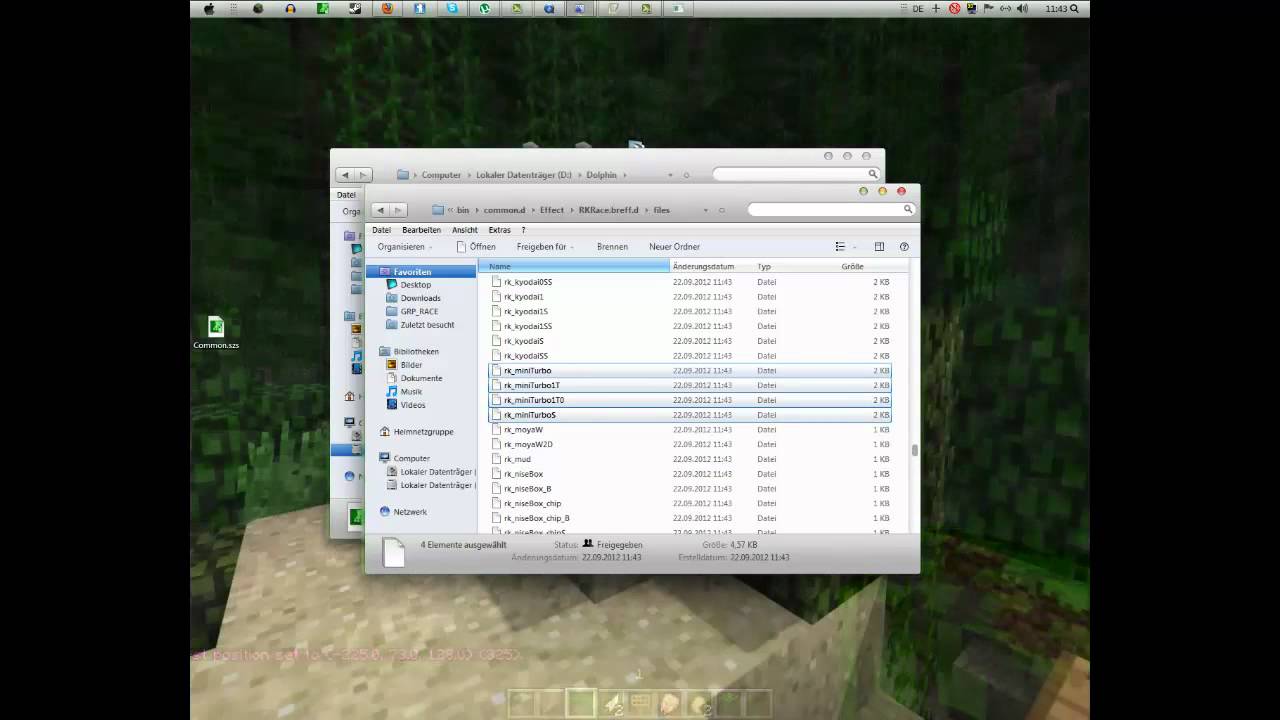Click the refresh button in address bar
1280x720 pixels.
click(722, 210)
